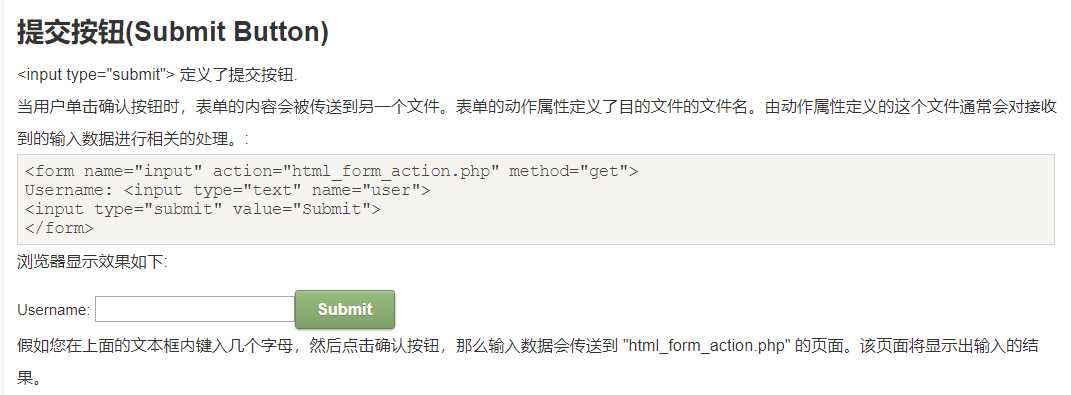Click the code line with type="text"
Image resolution: width=1071 pixels, height=395 pixels.
tap(227, 190)
